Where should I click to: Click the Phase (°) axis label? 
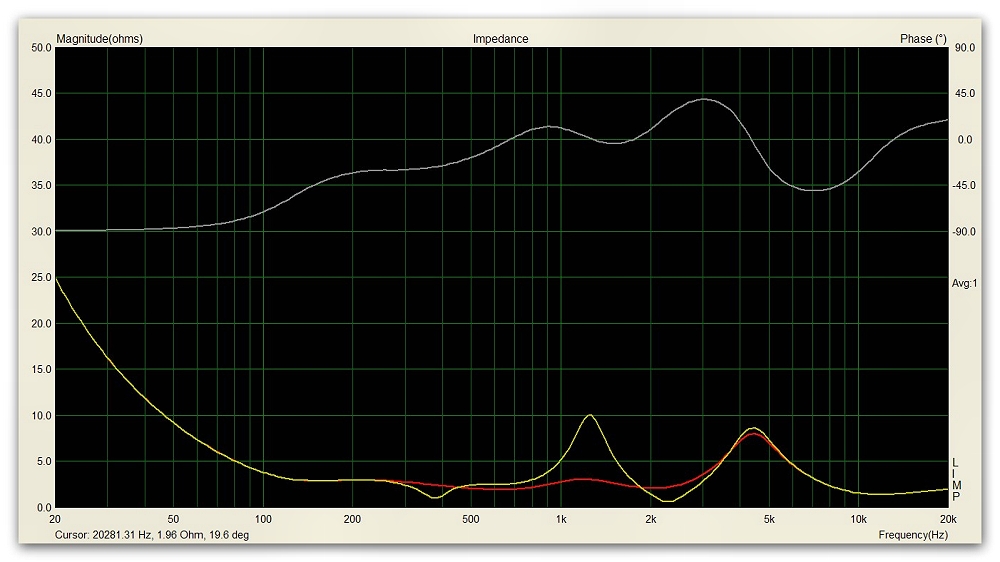[922, 39]
